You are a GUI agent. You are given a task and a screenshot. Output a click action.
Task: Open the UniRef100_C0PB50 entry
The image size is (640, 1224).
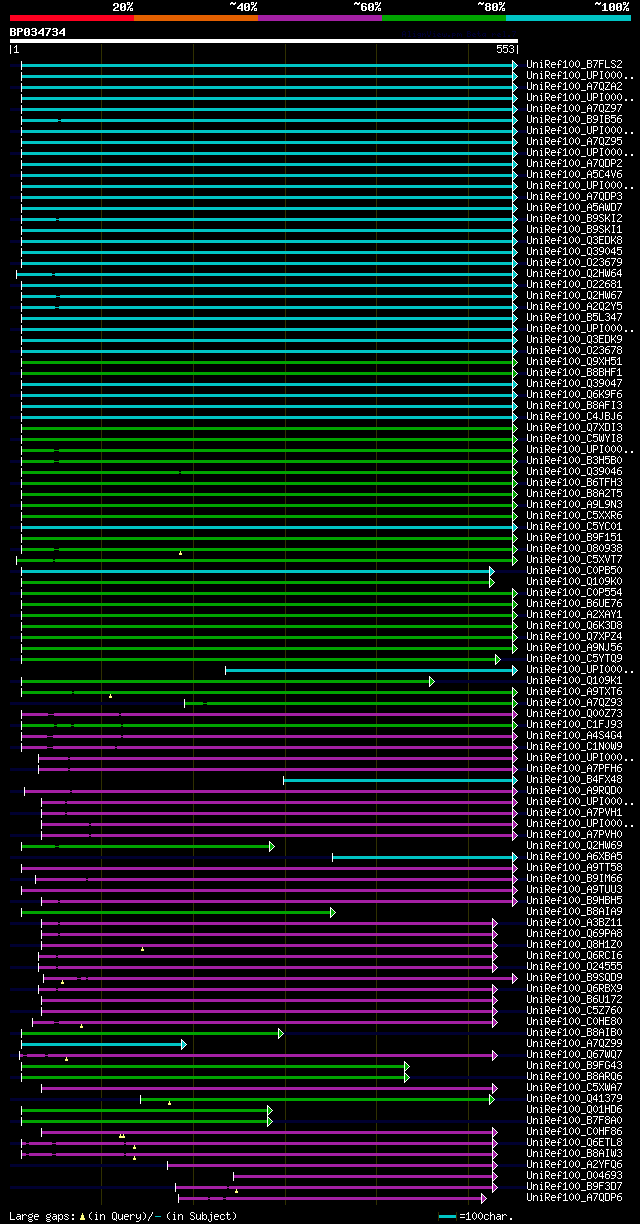575,571
